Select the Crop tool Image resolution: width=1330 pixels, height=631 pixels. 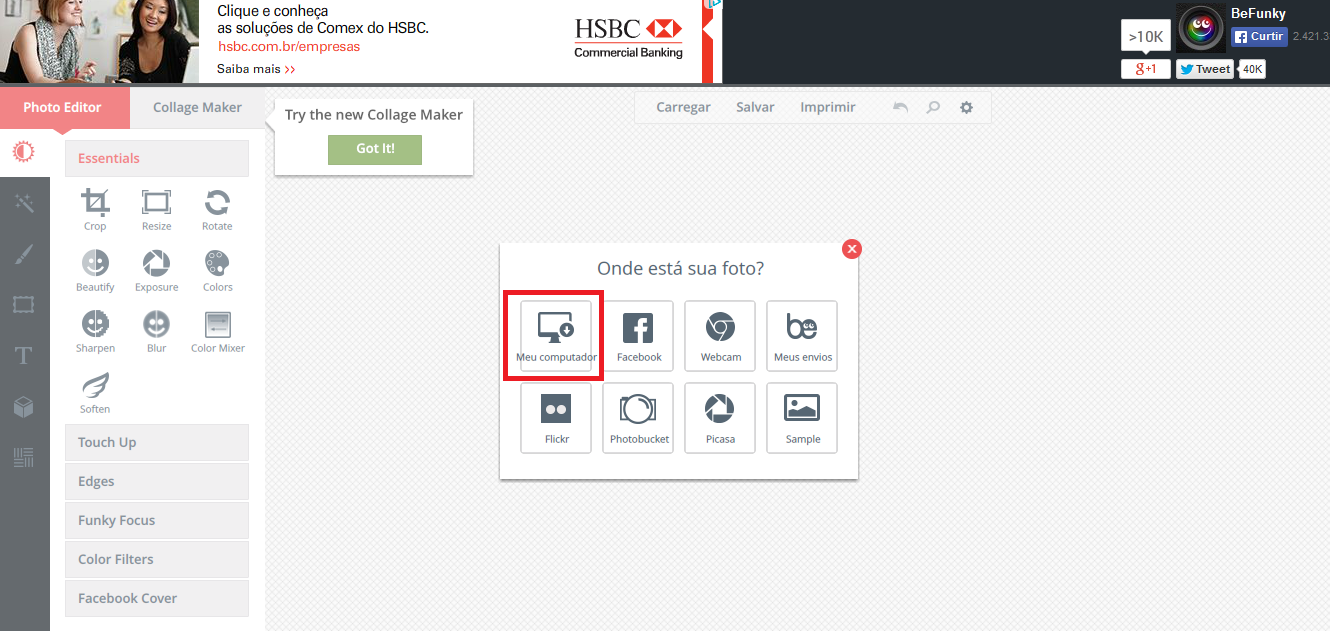[x=95, y=210]
